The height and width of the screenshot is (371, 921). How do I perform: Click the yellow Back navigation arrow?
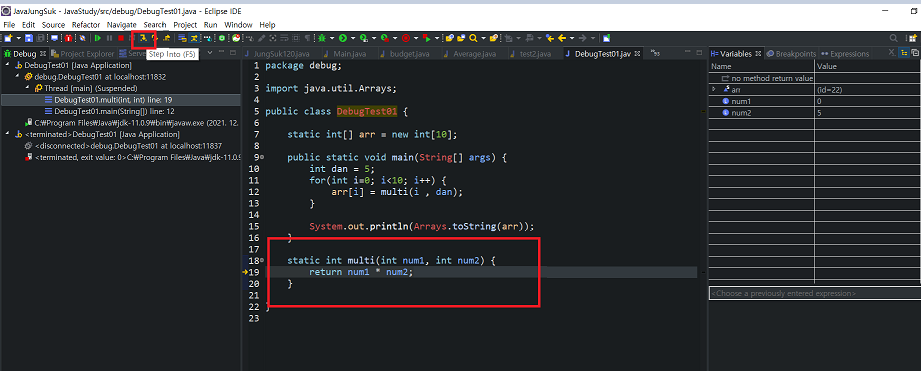562,38
